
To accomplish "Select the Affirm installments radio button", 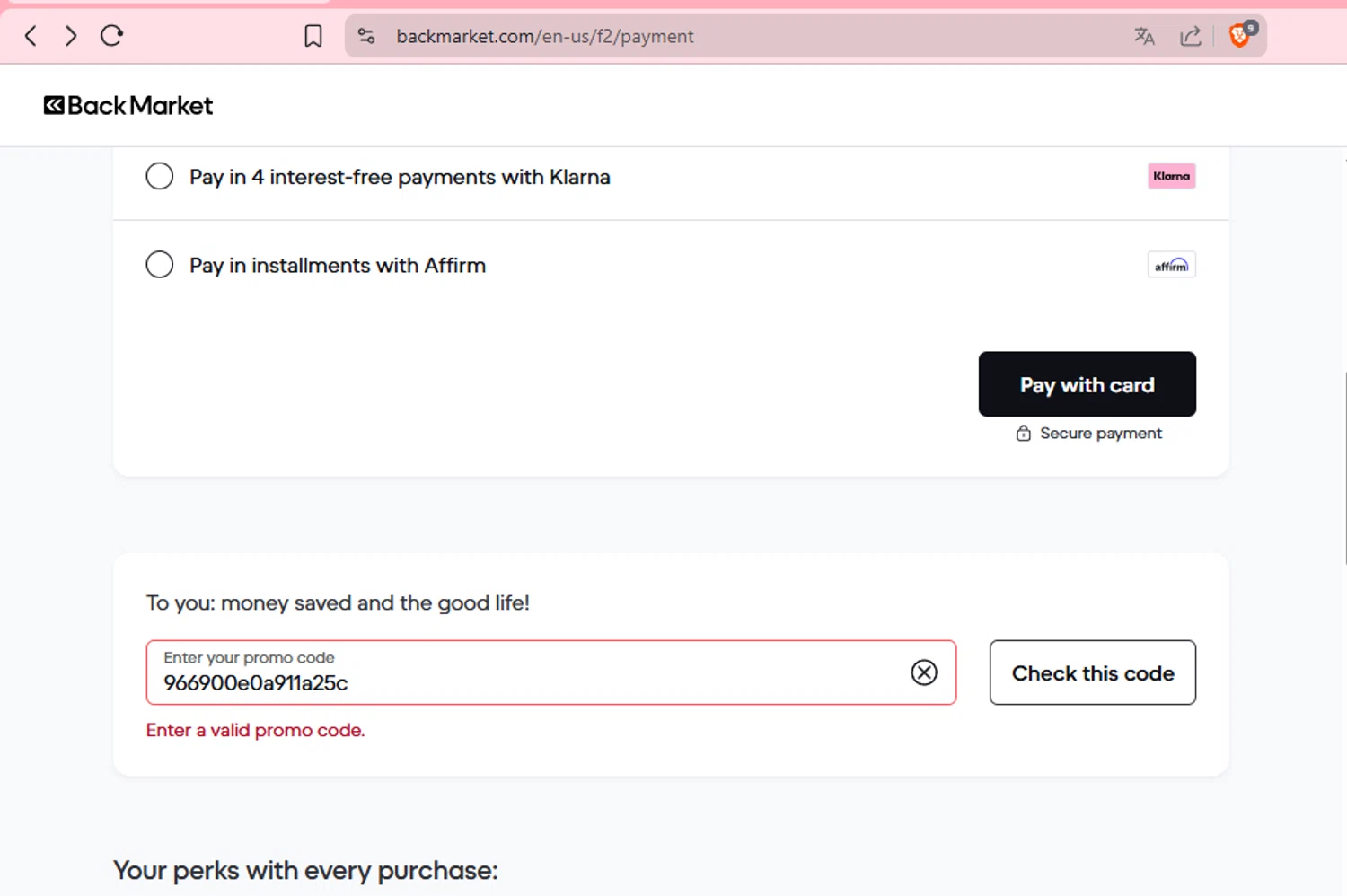I will (x=160, y=265).
